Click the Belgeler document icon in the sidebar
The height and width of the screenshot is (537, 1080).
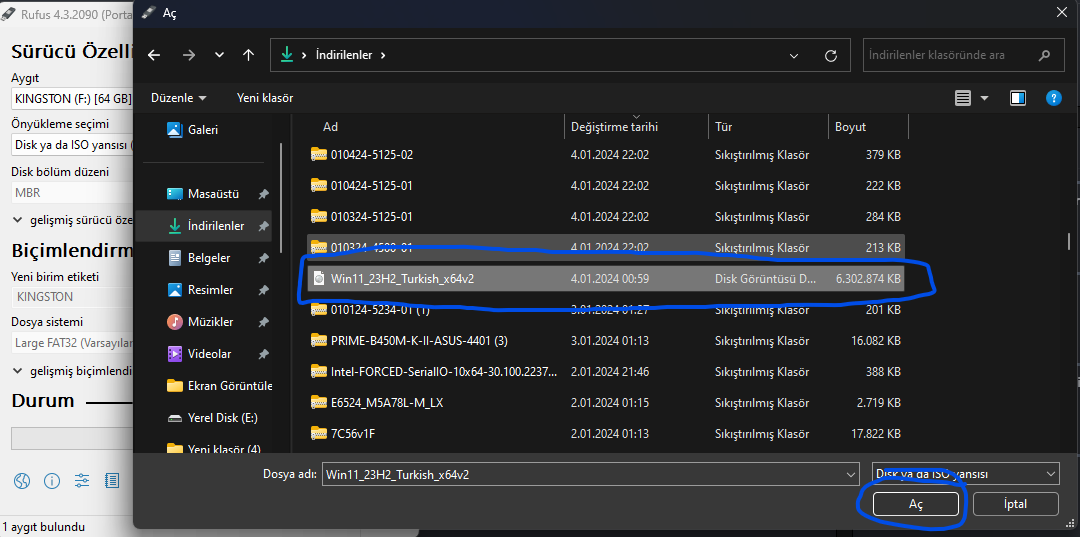pyautogui.click(x=175, y=257)
